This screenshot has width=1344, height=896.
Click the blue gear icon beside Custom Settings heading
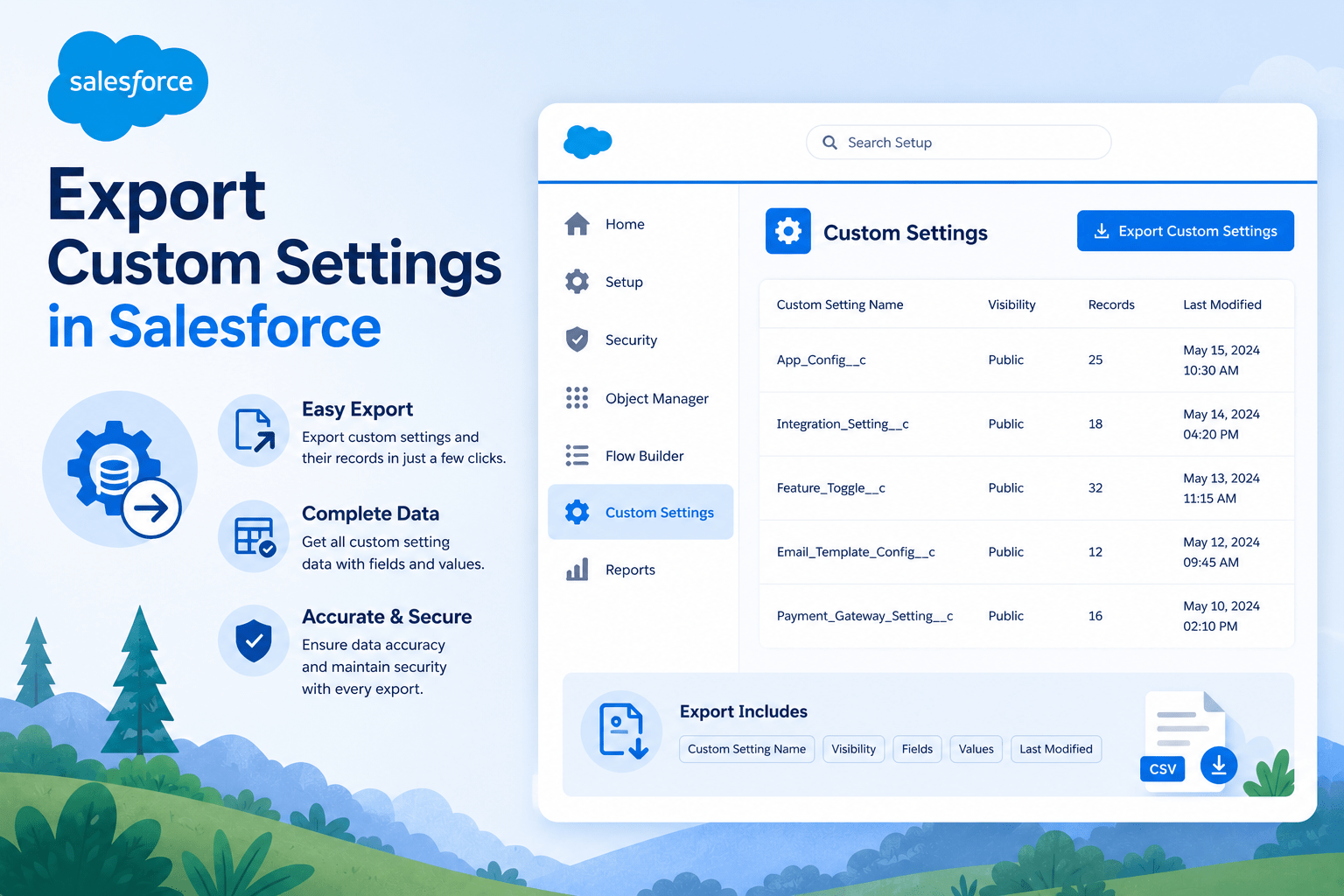click(x=787, y=231)
